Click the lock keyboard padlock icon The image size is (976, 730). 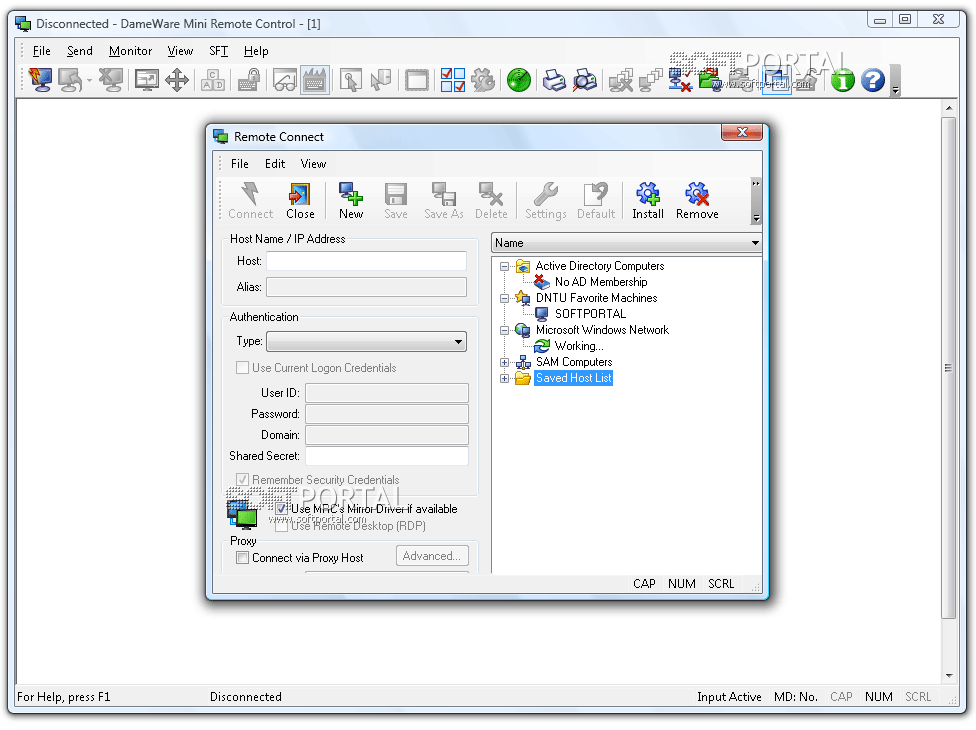(248, 80)
